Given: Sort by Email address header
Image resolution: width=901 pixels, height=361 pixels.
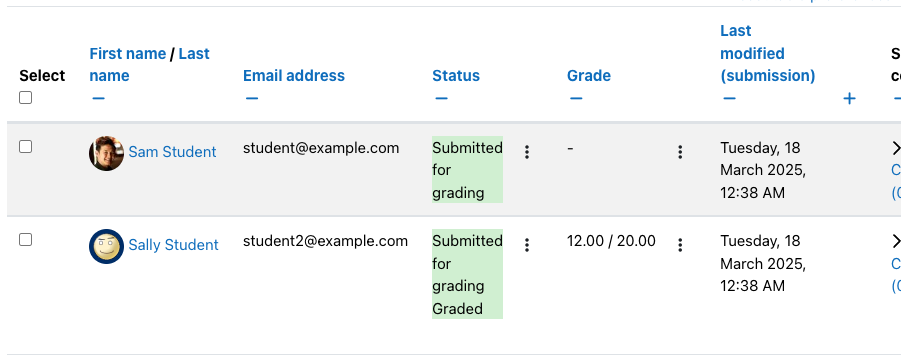Looking at the screenshot, I should click(x=294, y=76).
